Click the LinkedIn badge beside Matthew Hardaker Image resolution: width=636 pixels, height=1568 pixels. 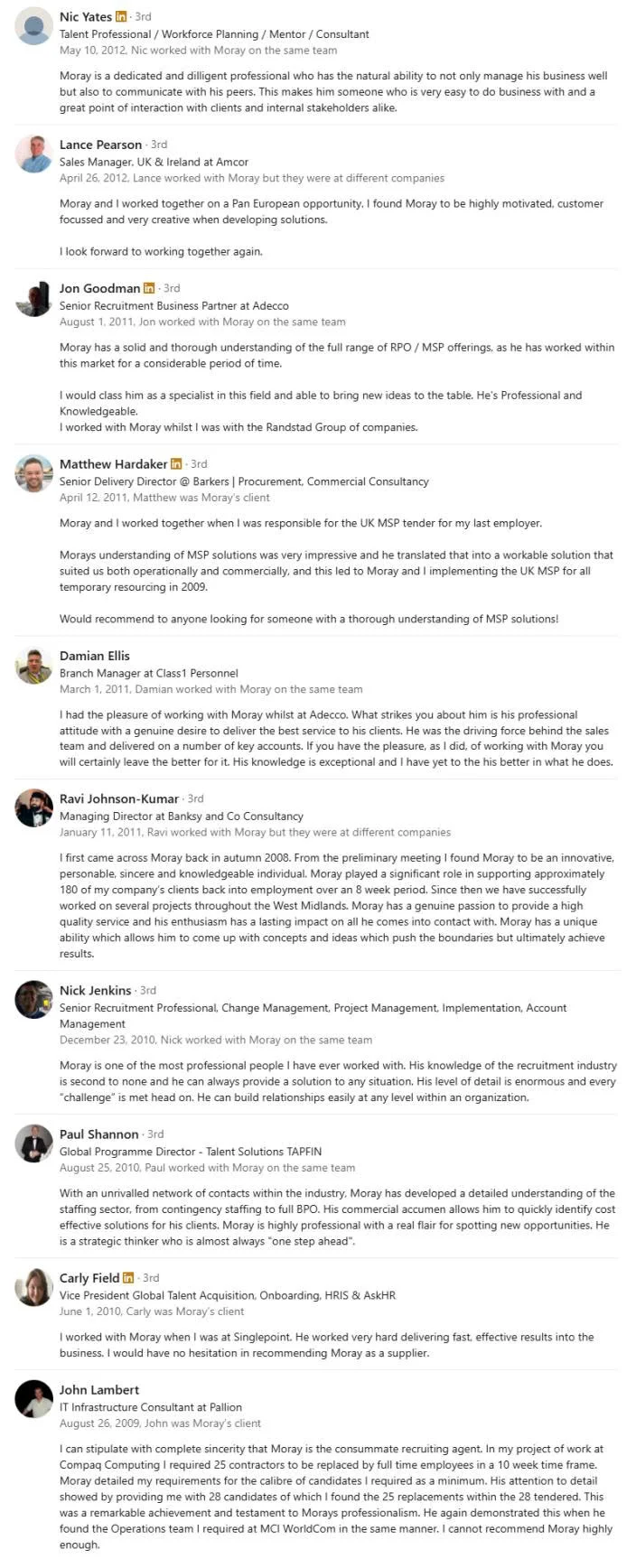tap(176, 463)
